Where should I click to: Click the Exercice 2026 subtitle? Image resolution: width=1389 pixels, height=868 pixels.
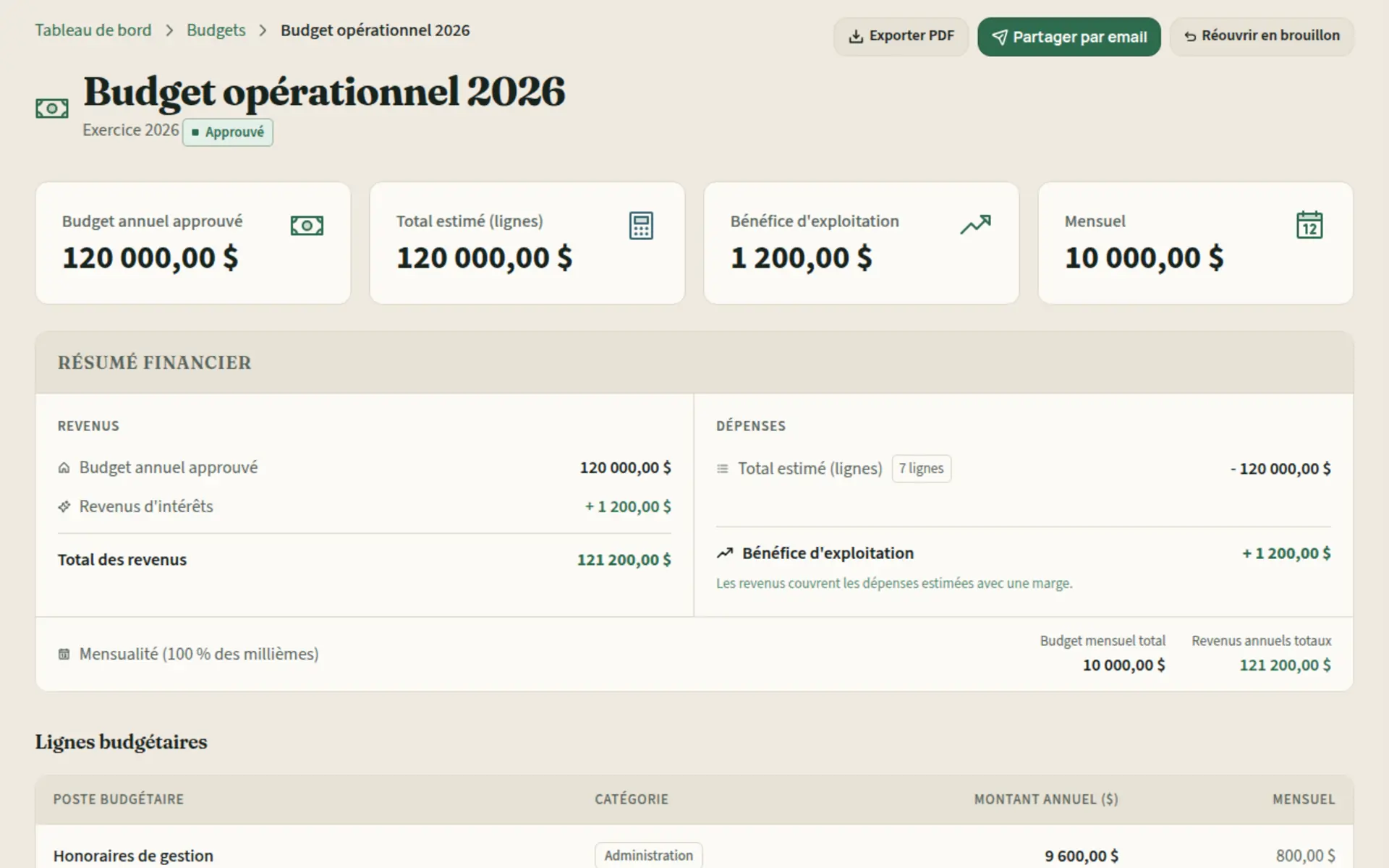[x=130, y=130]
